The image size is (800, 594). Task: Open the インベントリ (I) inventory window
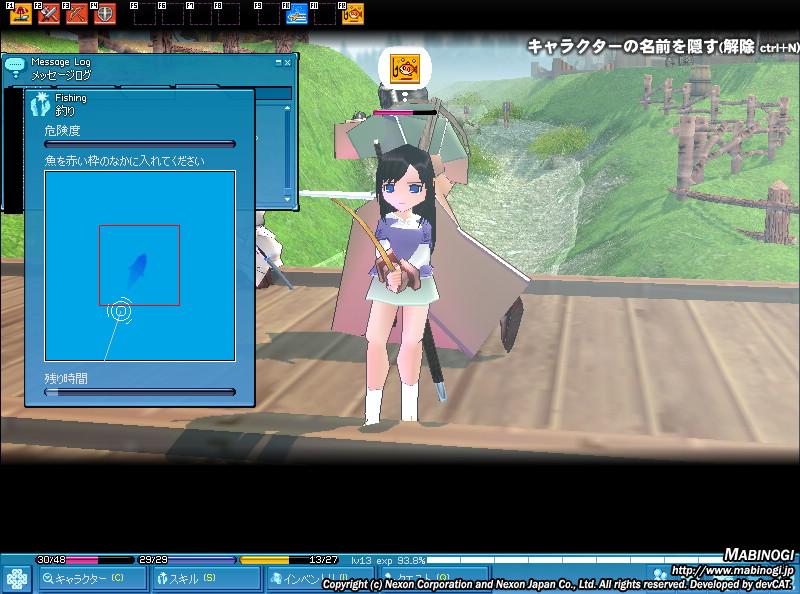320,579
